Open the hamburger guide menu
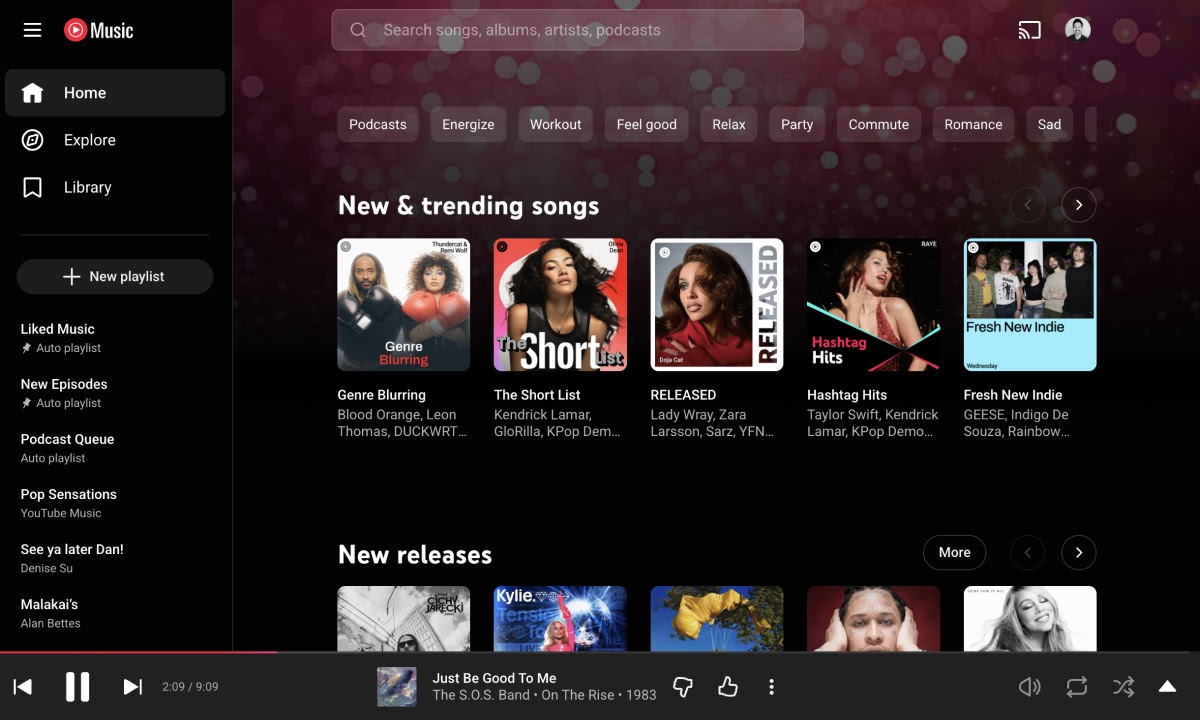1200x720 pixels. 32,30
